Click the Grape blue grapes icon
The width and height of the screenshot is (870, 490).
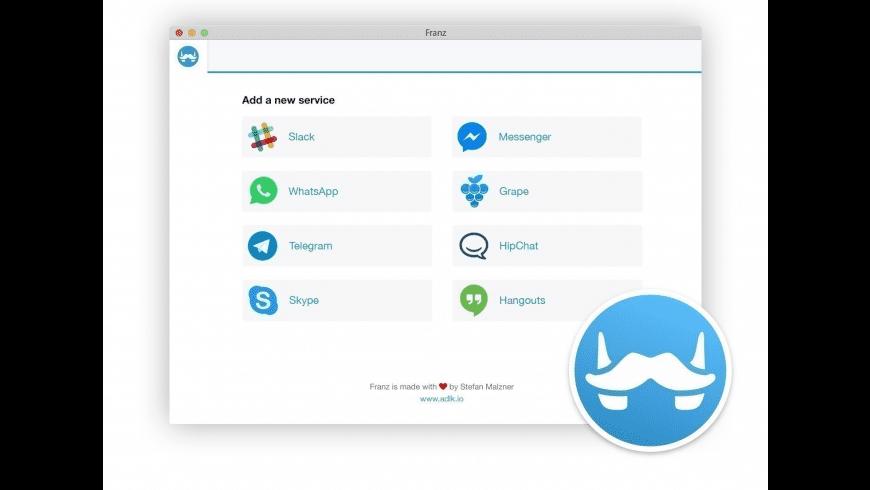(474, 191)
